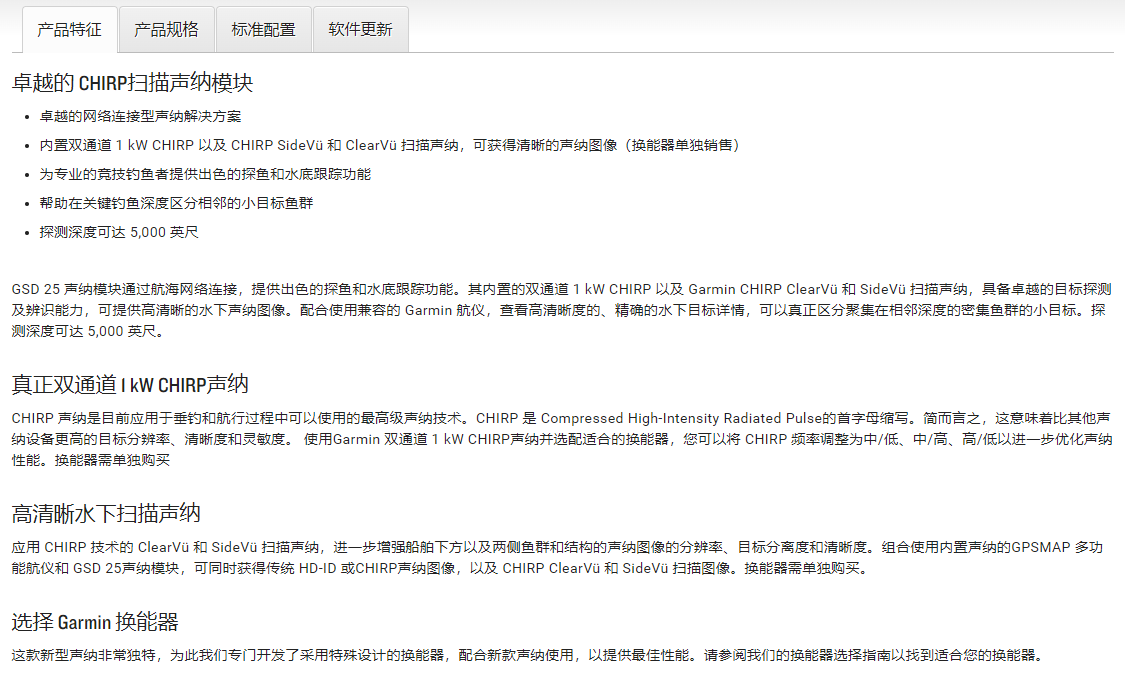Click paragraph starting 这款新型声纳非常独特
Image resolution: width=1125 pixels, height=683 pixels.
click(x=527, y=655)
